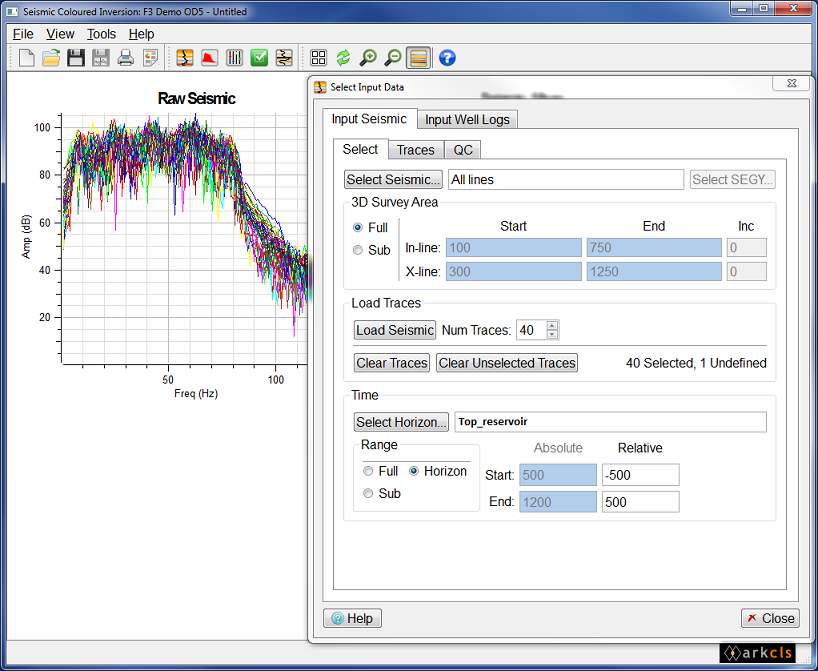Toggle the orange stacked-lines toolbar icon
Viewport: 818px width, 671px height.
[418, 57]
